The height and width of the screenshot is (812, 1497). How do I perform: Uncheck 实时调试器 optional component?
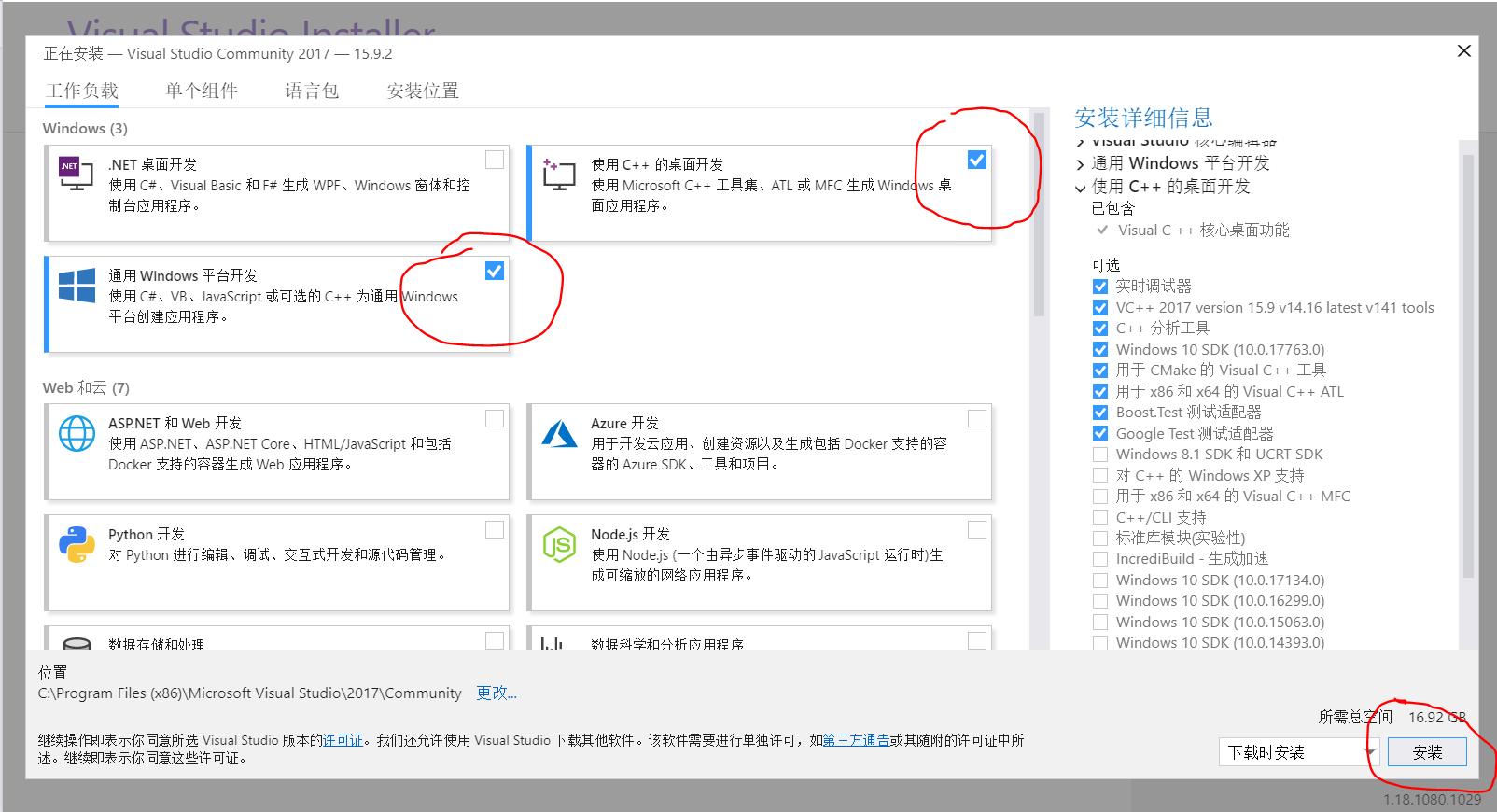1100,287
